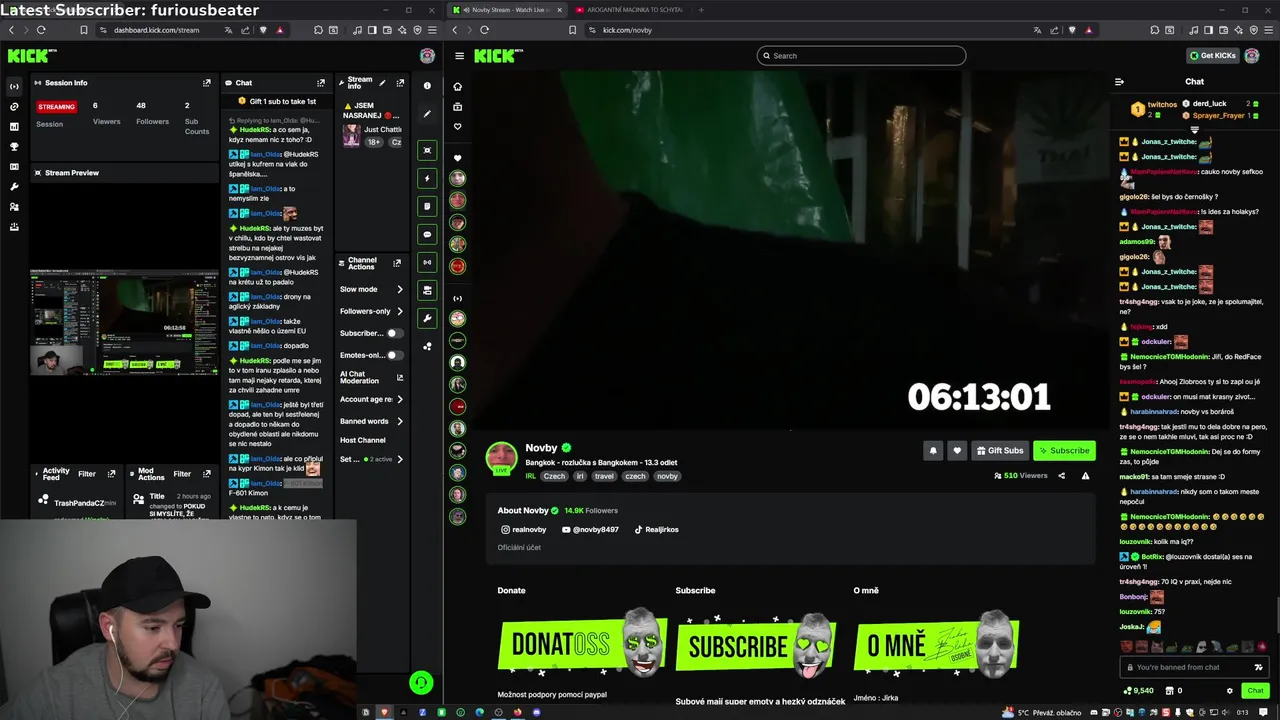1280x720 pixels.
Task: Open the link icon in dashboard sidebar
Action: (x=14, y=106)
